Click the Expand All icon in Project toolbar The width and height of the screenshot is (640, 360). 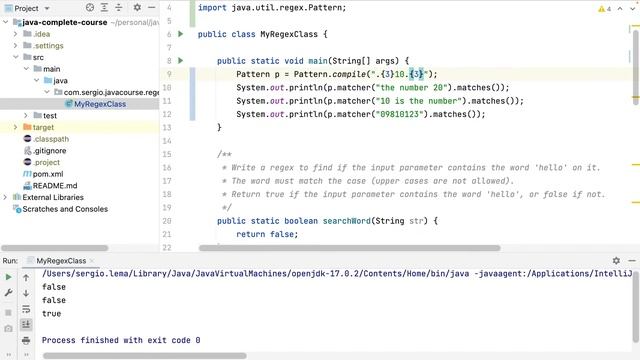[x=104, y=7]
